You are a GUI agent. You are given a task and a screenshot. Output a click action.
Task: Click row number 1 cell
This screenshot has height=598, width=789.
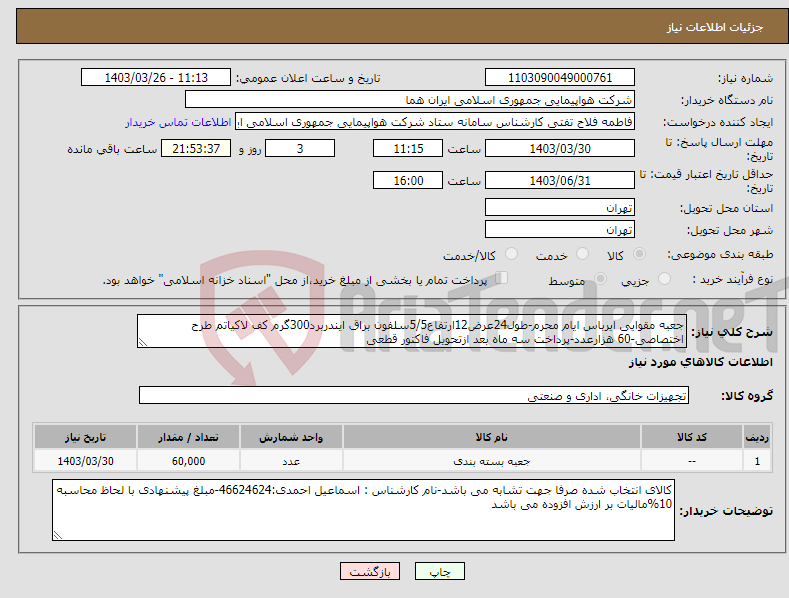click(757, 461)
